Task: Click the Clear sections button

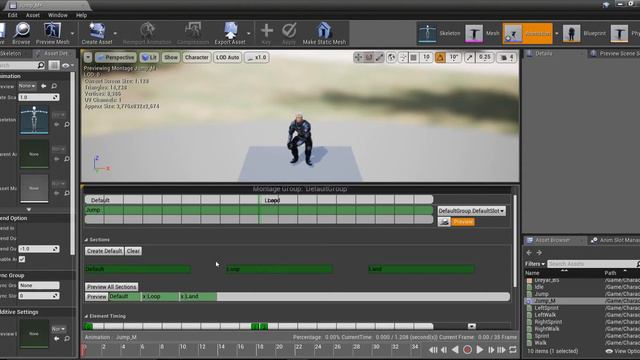Action: (133, 251)
